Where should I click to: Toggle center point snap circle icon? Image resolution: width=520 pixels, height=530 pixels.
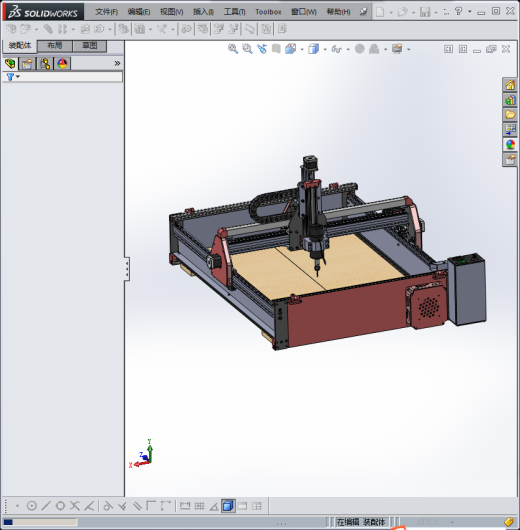tap(31, 506)
